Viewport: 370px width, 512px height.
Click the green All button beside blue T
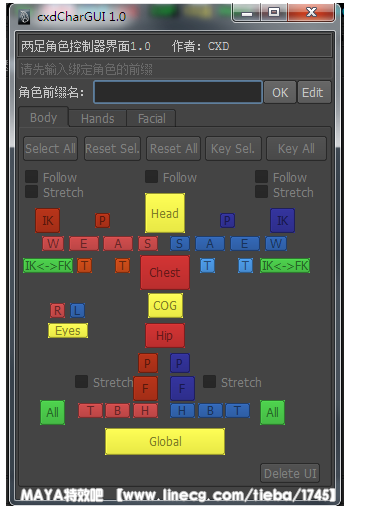pyautogui.click(x=272, y=412)
